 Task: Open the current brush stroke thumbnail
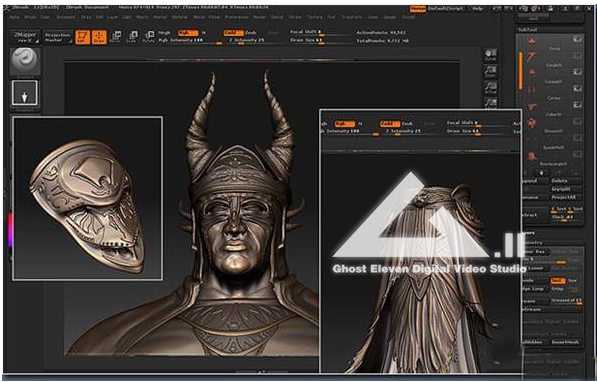click(x=25, y=61)
